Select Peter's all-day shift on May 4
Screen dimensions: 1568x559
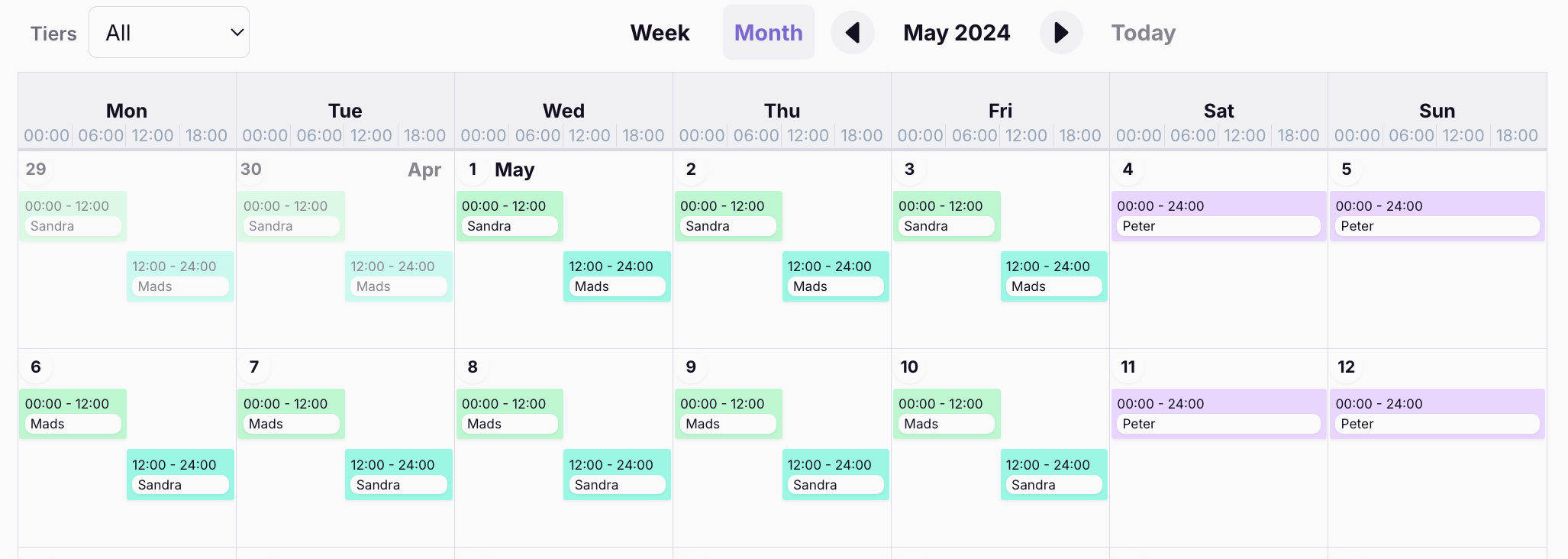coord(1218,216)
